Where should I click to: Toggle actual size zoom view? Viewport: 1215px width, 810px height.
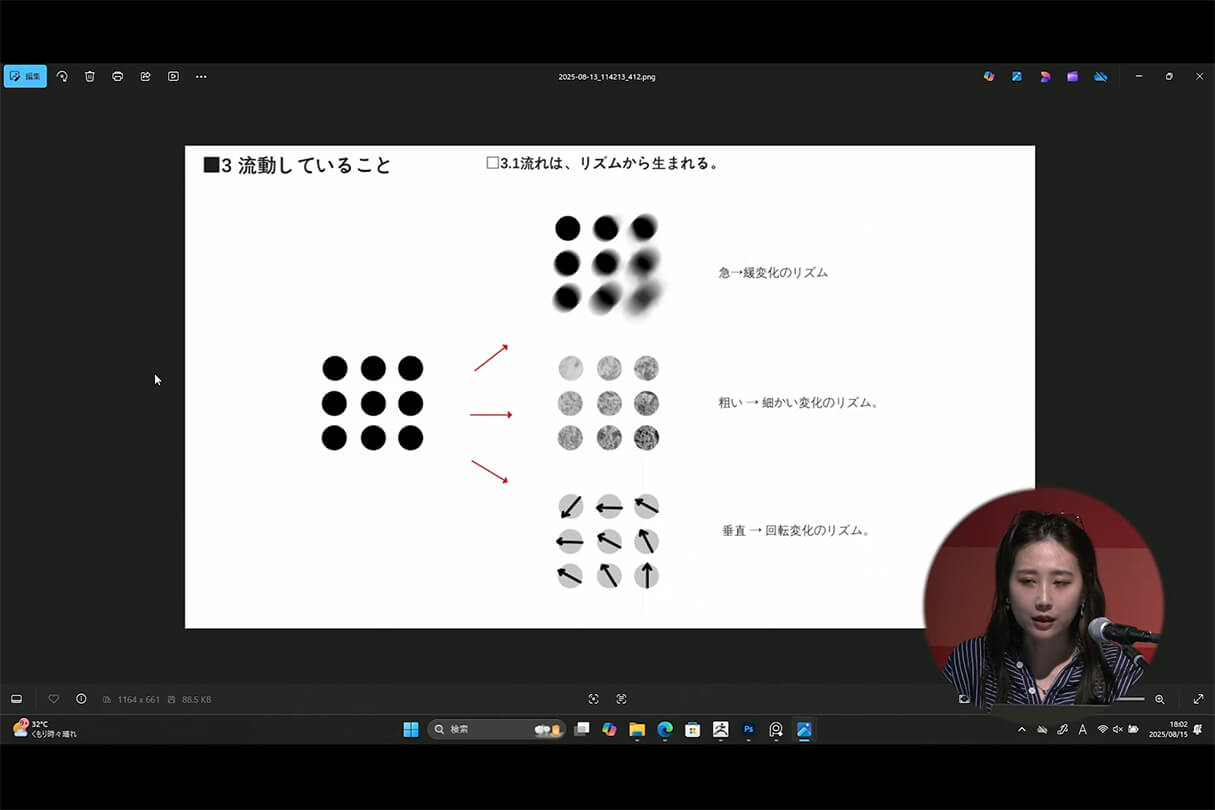621,699
